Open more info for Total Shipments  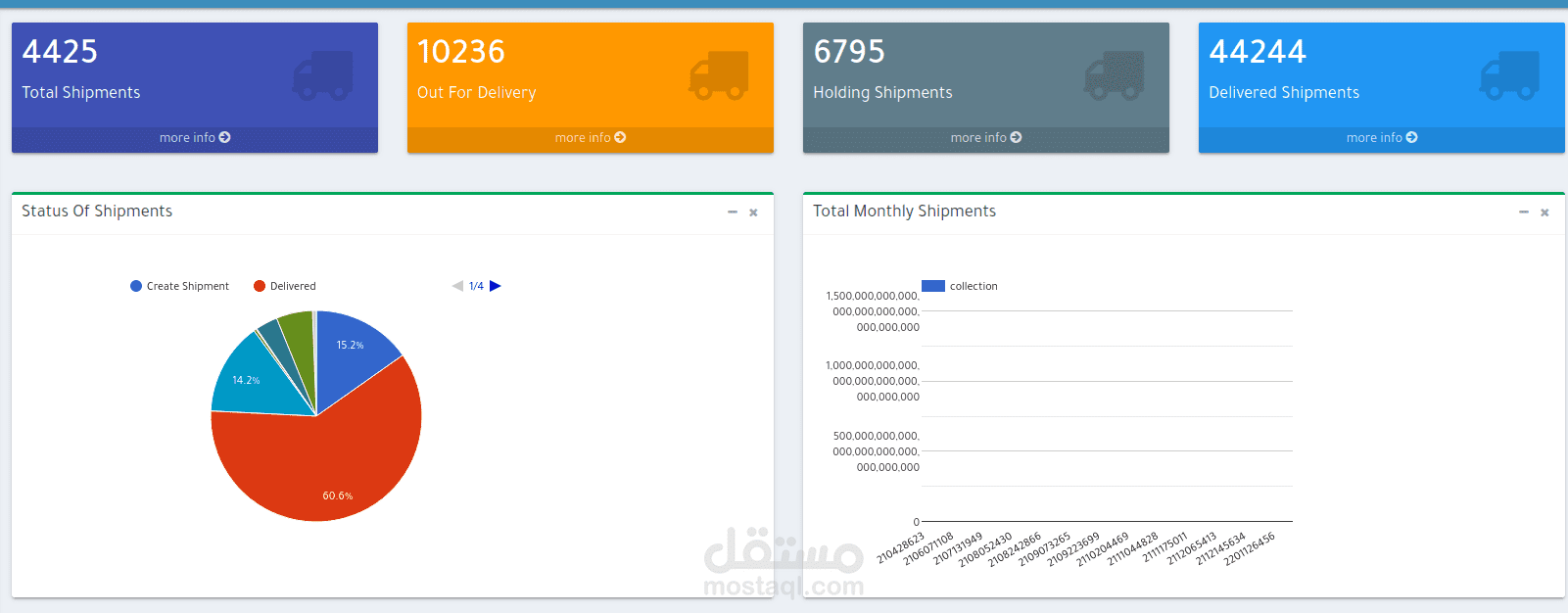(195, 138)
